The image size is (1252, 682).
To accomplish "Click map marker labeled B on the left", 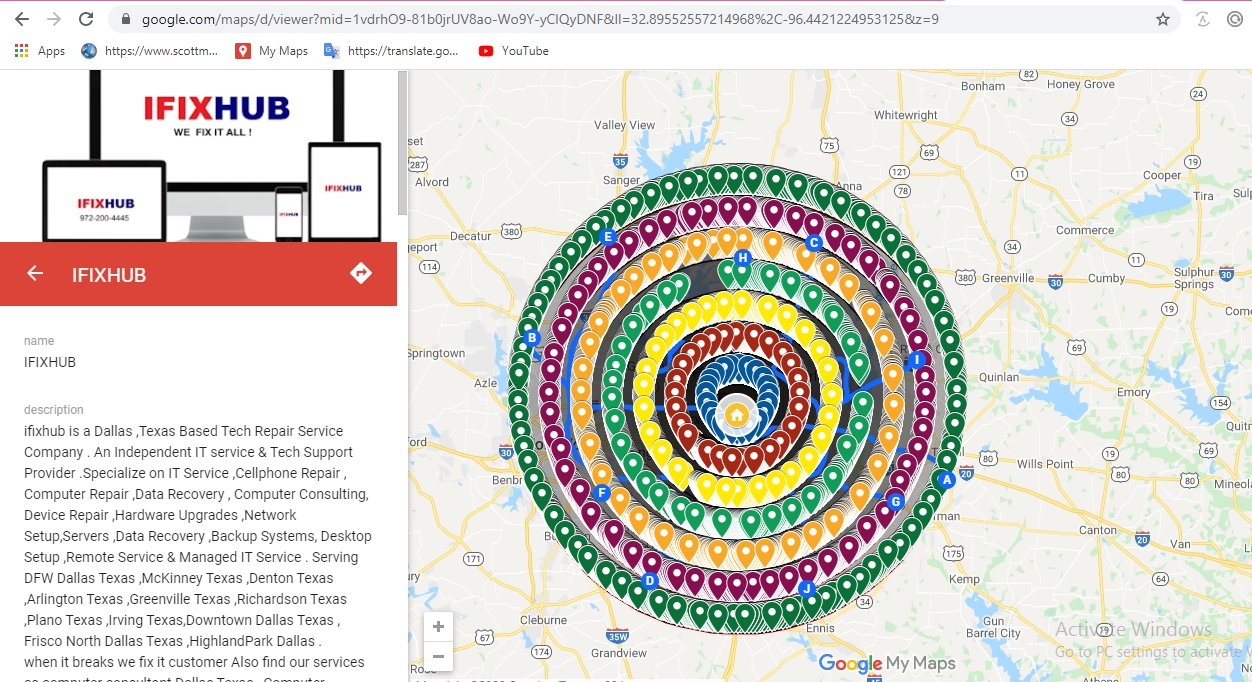I will (532, 338).
